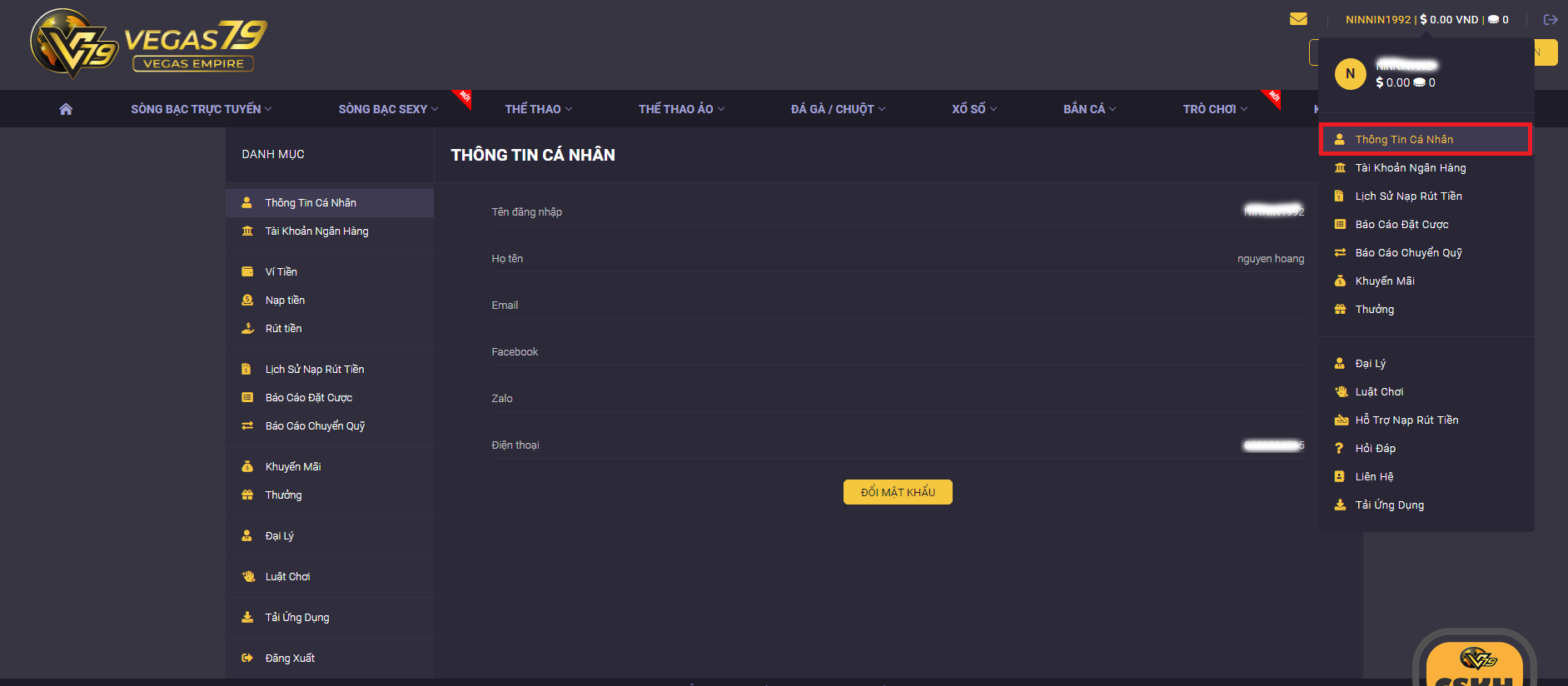Image resolution: width=1568 pixels, height=686 pixels.
Task: Click the THÔNG TIN CÁ NHÂN page title
Action: 533,155
